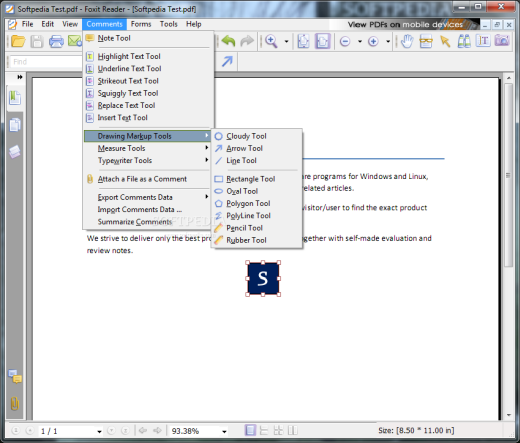This screenshot has width=520, height=443.
Task: Select PolyLine Tool from submenu
Action: (x=257, y=216)
